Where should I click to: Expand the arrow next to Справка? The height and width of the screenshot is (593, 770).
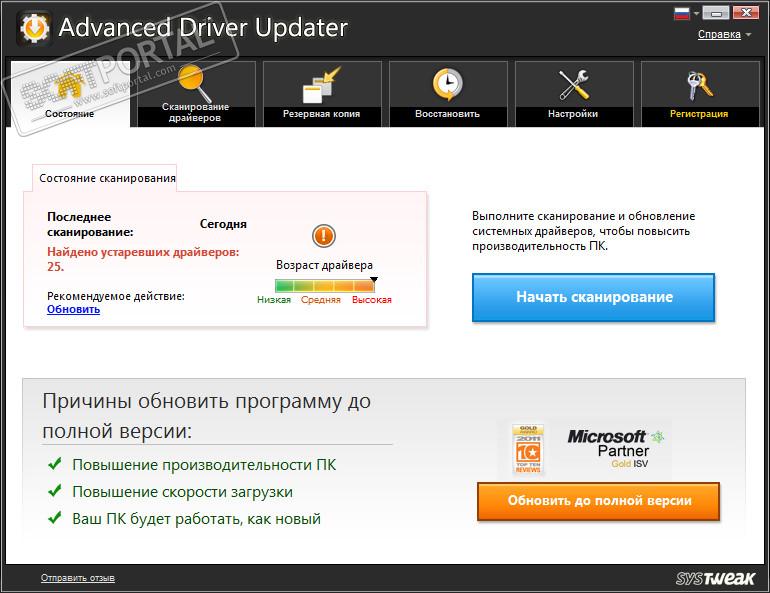coord(748,34)
